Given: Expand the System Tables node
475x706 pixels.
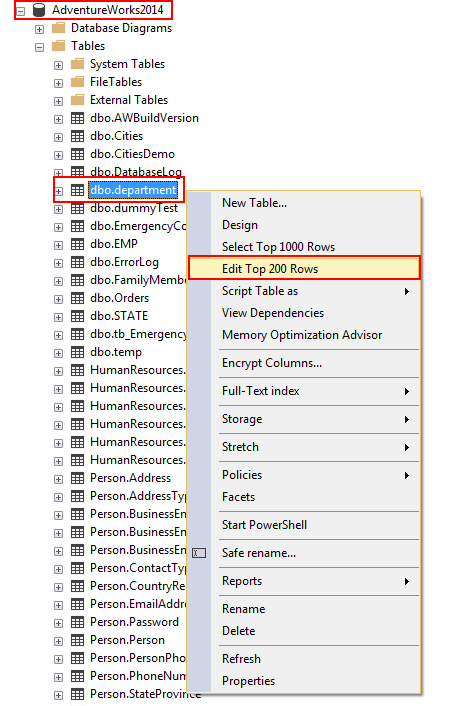Looking at the screenshot, I should click(59, 65).
